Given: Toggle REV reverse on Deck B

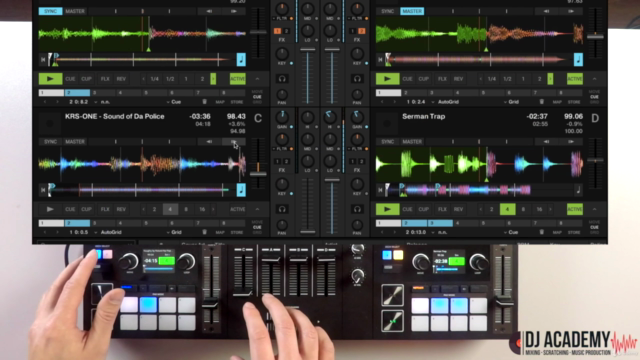Looking at the screenshot, I should tap(458, 79).
